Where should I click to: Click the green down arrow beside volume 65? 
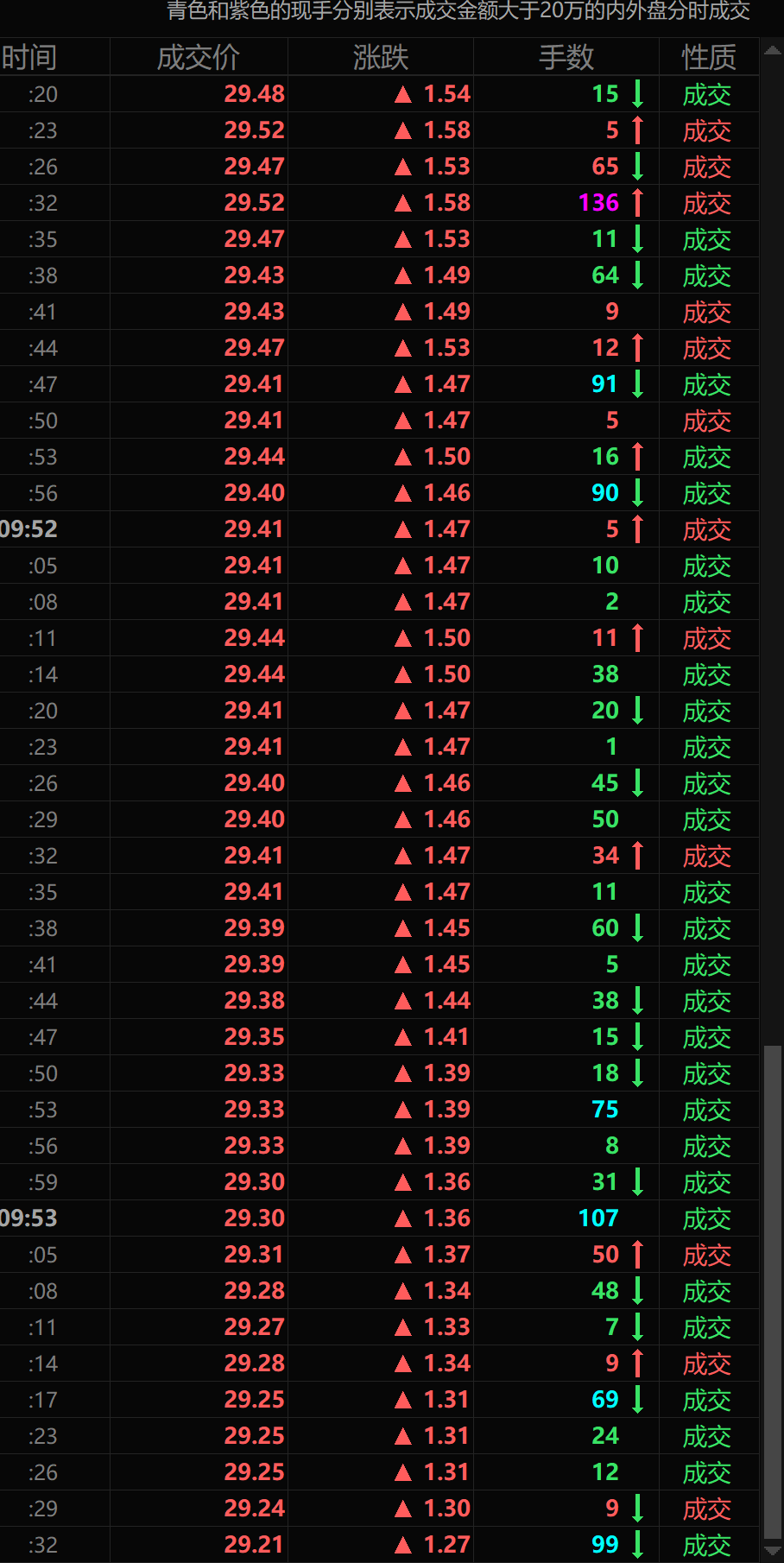tap(638, 167)
